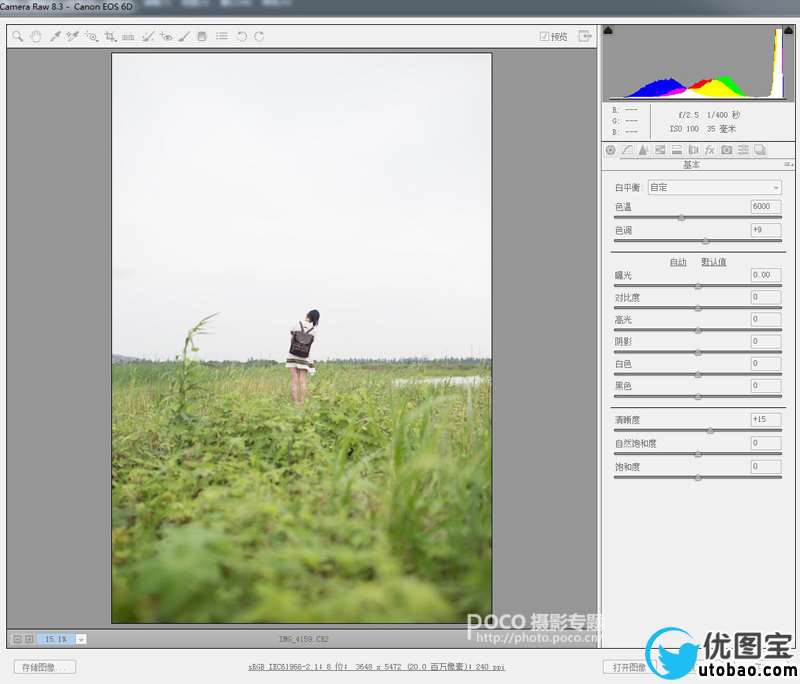
Task: Click the photo preview of the girl
Action: (x=302, y=338)
